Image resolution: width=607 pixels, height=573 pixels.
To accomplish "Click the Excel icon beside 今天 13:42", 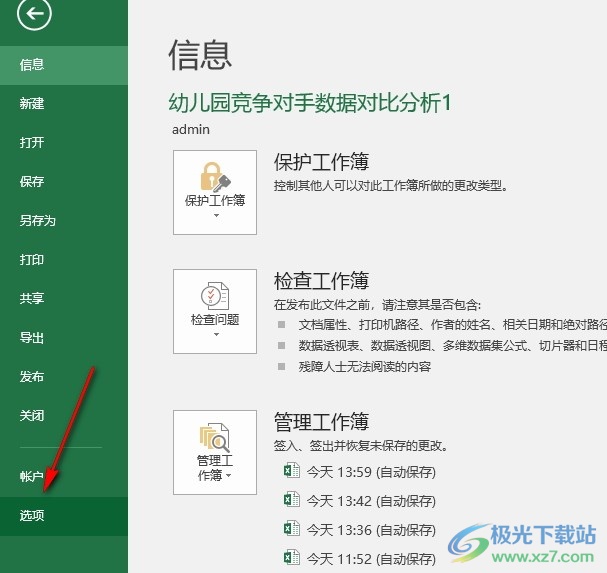I will pyautogui.click(x=292, y=500).
